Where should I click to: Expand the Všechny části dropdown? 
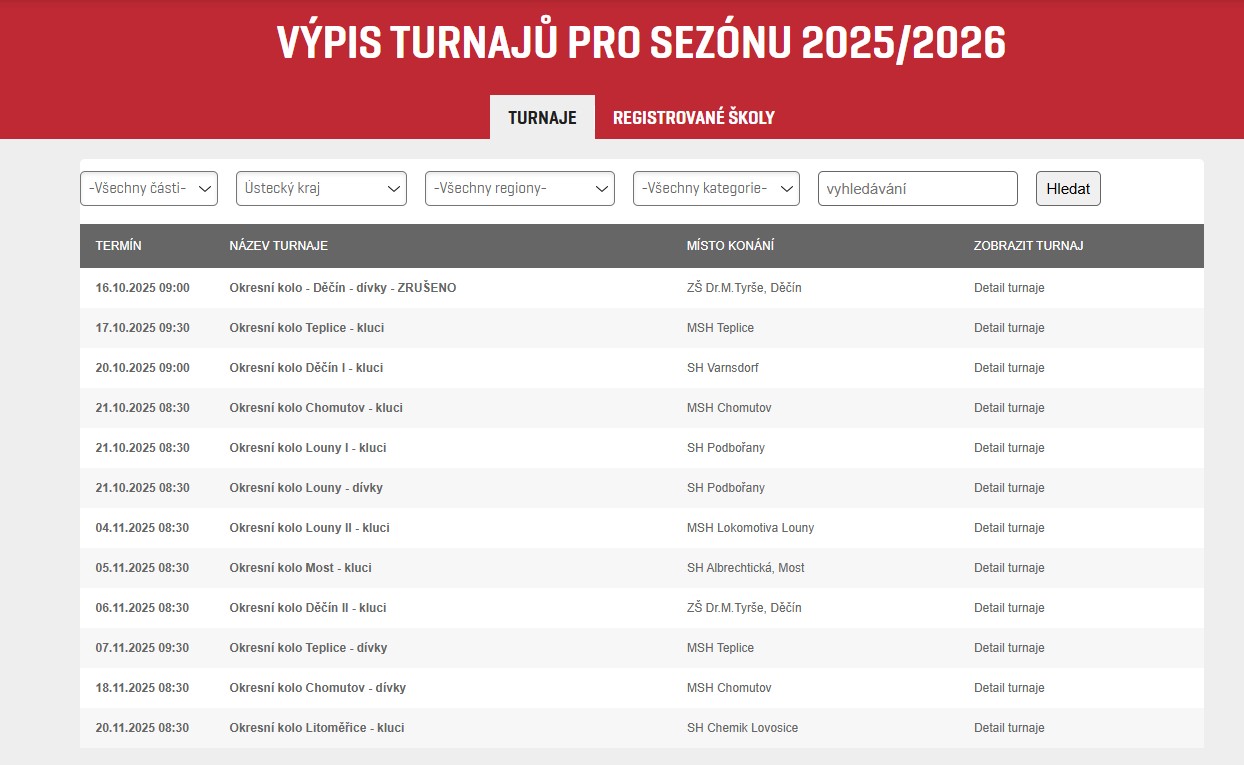149,188
